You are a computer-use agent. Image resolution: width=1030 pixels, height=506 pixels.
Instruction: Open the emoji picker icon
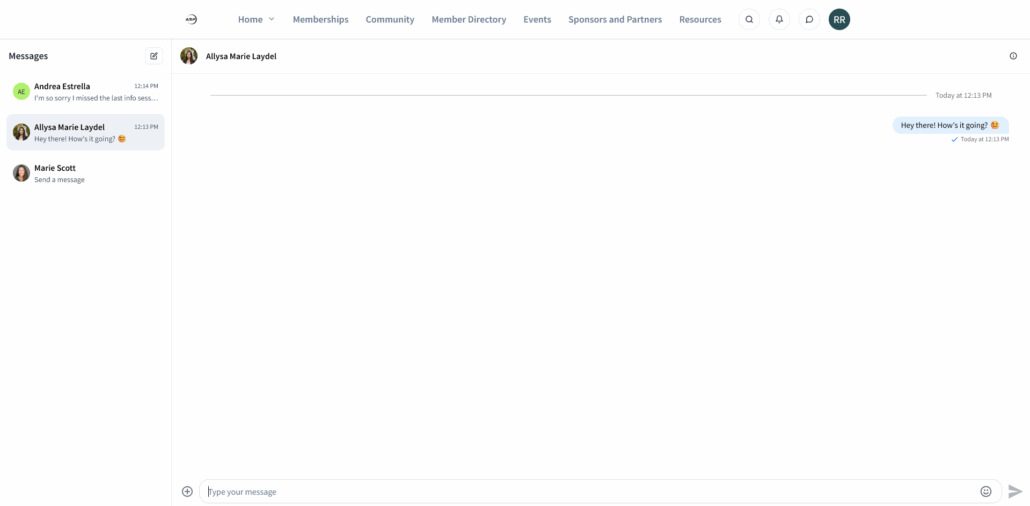tap(986, 491)
